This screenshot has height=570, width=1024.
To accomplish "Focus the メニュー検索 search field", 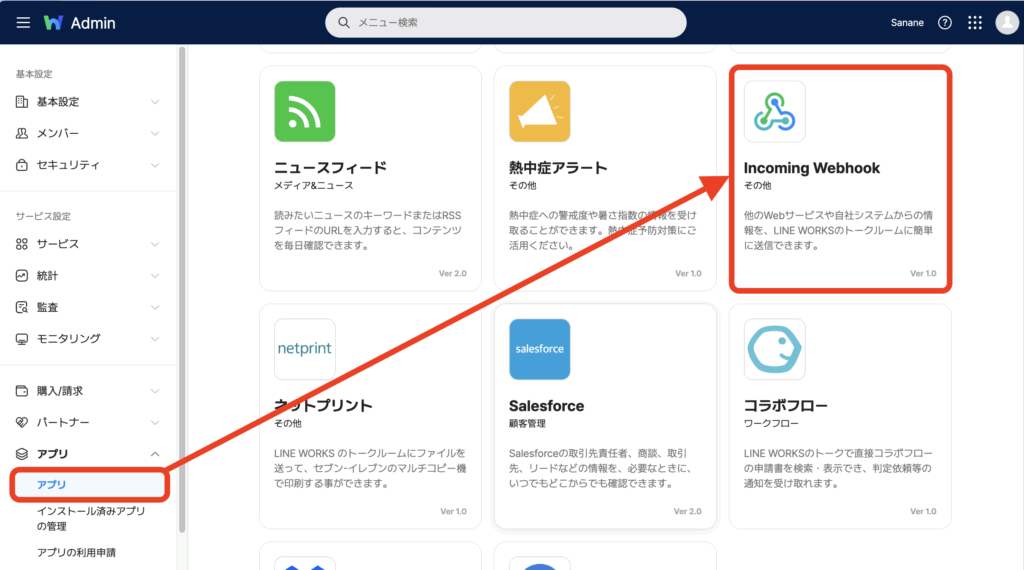I will [505, 23].
